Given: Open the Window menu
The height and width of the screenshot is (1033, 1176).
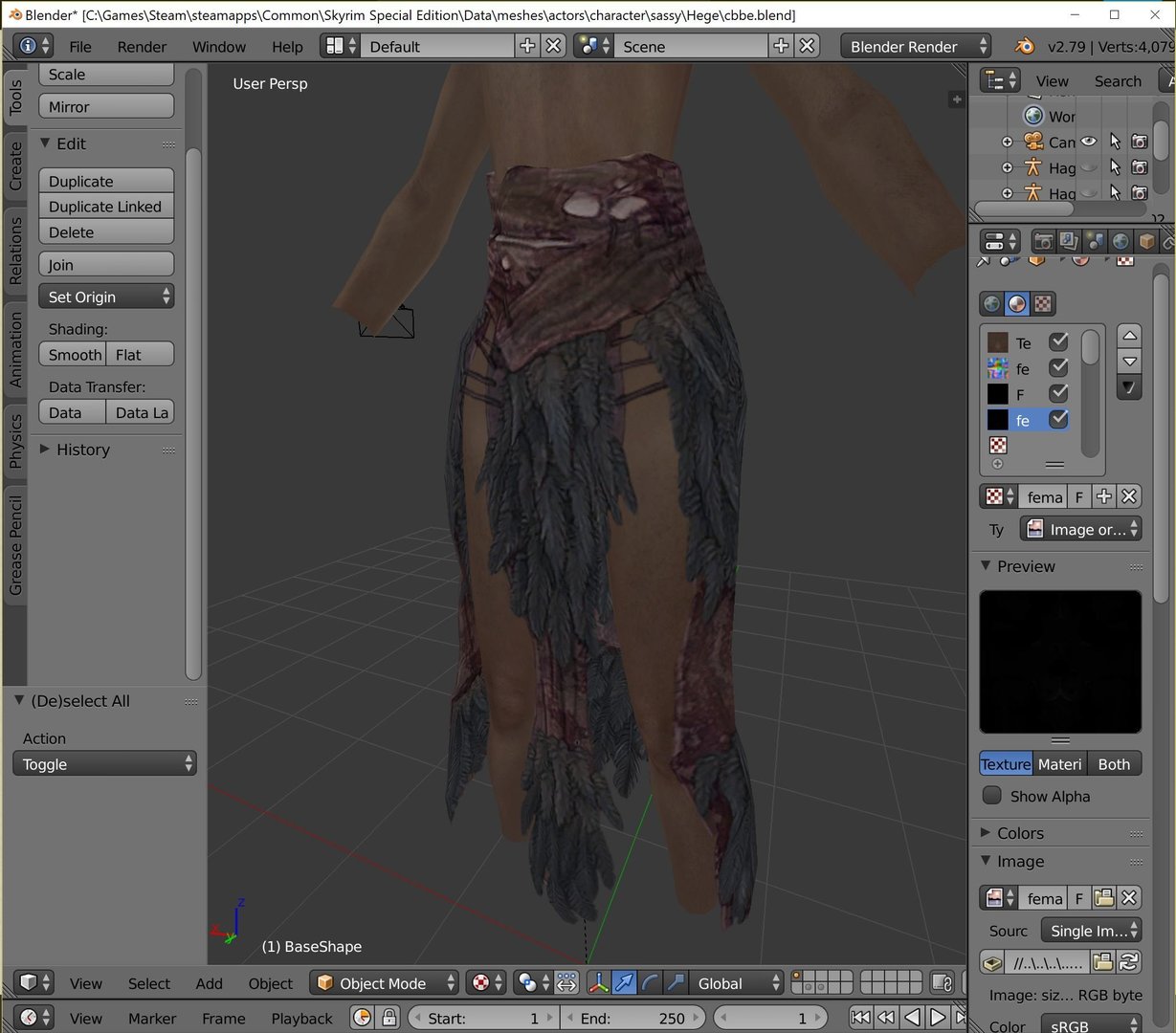Looking at the screenshot, I should tap(219, 46).
